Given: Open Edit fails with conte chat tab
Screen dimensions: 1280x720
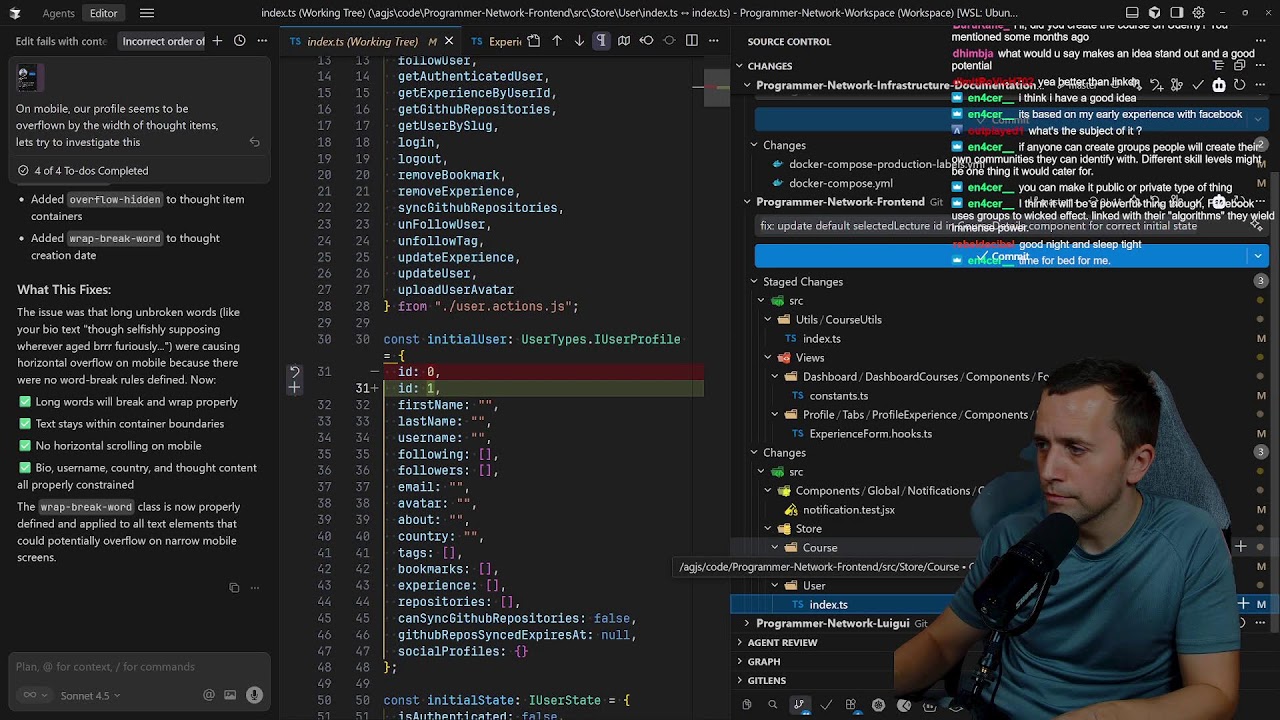Looking at the screenshot, I should point(61,41).
